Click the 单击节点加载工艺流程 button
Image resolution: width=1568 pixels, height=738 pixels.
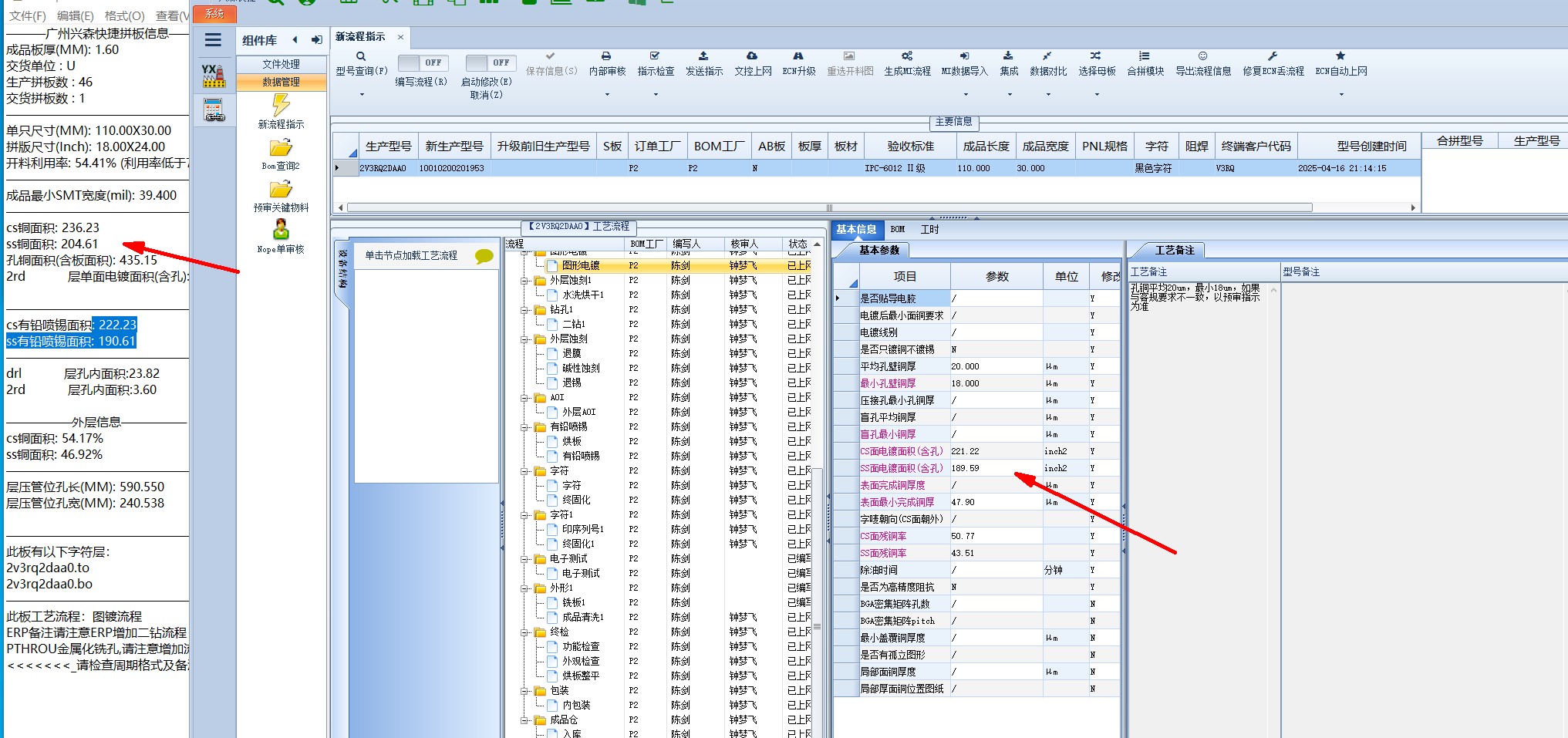click(x=411, y=255)
